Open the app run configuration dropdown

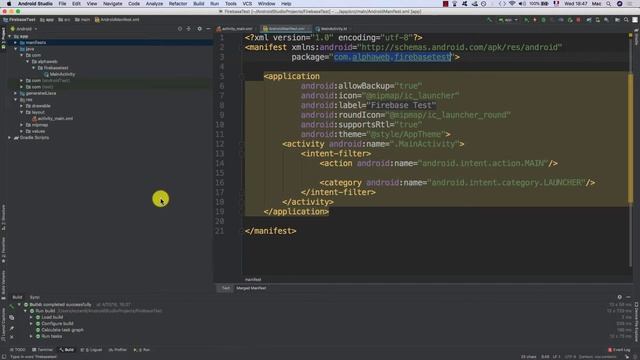coord(508,20)
